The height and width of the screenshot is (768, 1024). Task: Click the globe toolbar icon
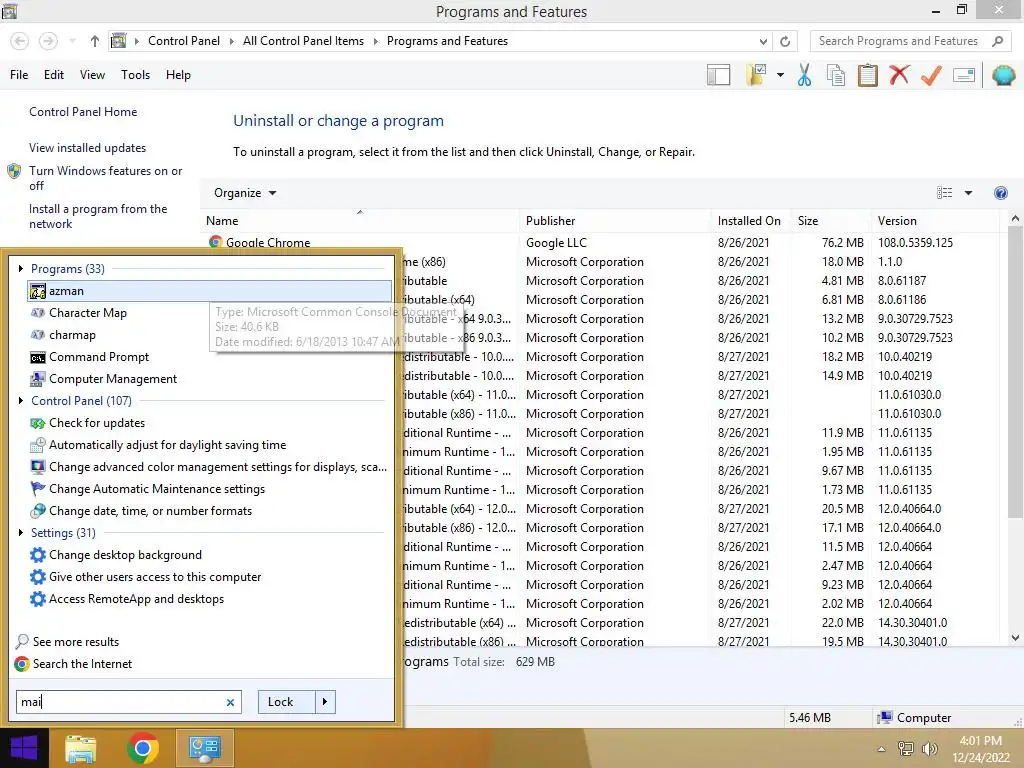click(x=1004, y=75)
